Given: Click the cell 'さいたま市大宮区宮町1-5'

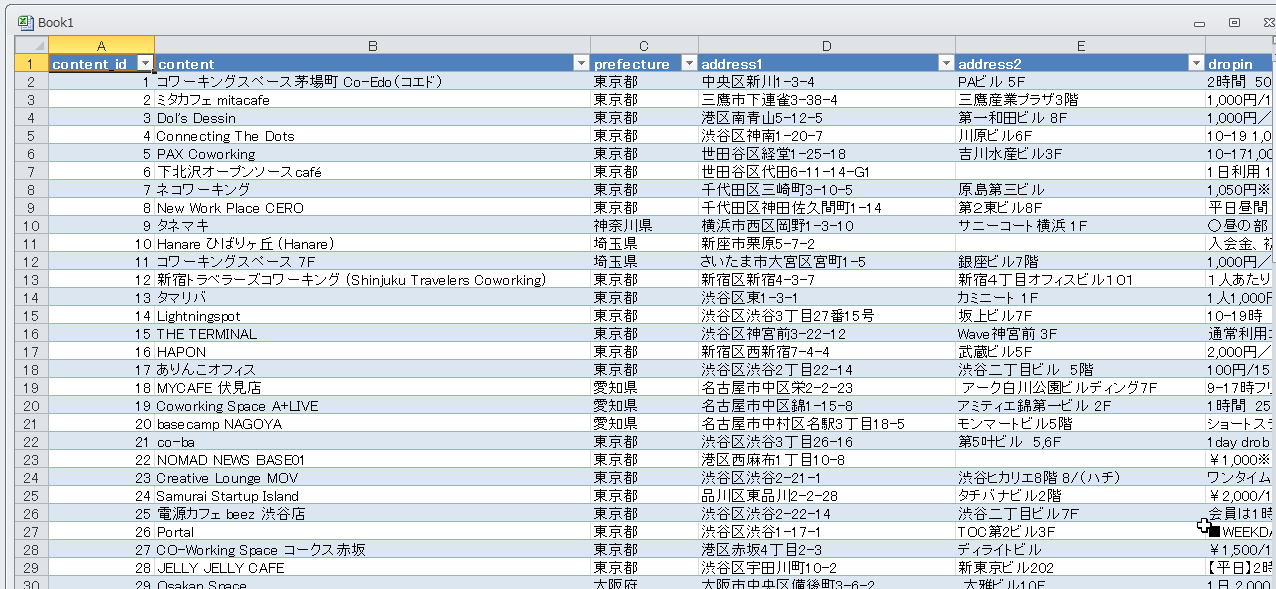Looking at the screenshot, I should click(x=827, y=261).
